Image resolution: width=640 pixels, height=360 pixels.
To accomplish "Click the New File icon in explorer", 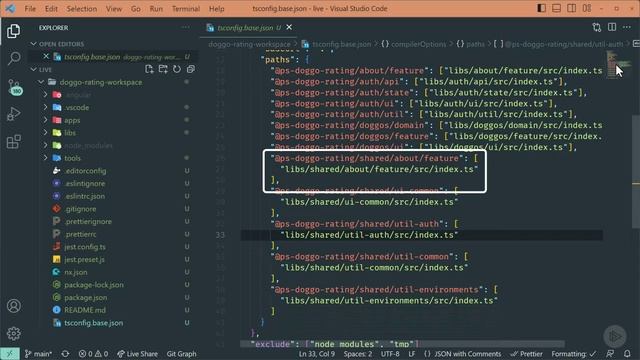I will pyautogui.click(x=149, y=69).
